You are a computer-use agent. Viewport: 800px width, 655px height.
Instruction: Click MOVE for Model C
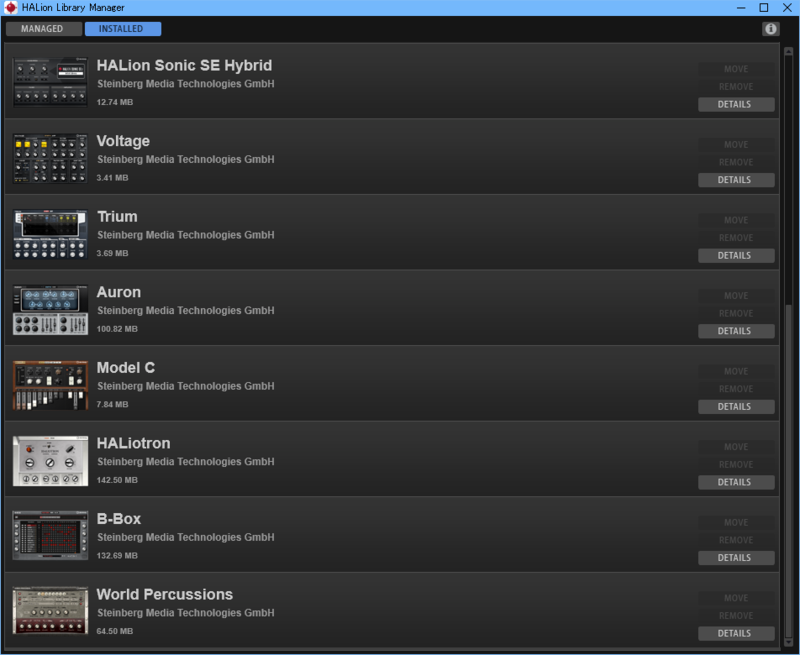pyautogui.click(x=736, y=371)
